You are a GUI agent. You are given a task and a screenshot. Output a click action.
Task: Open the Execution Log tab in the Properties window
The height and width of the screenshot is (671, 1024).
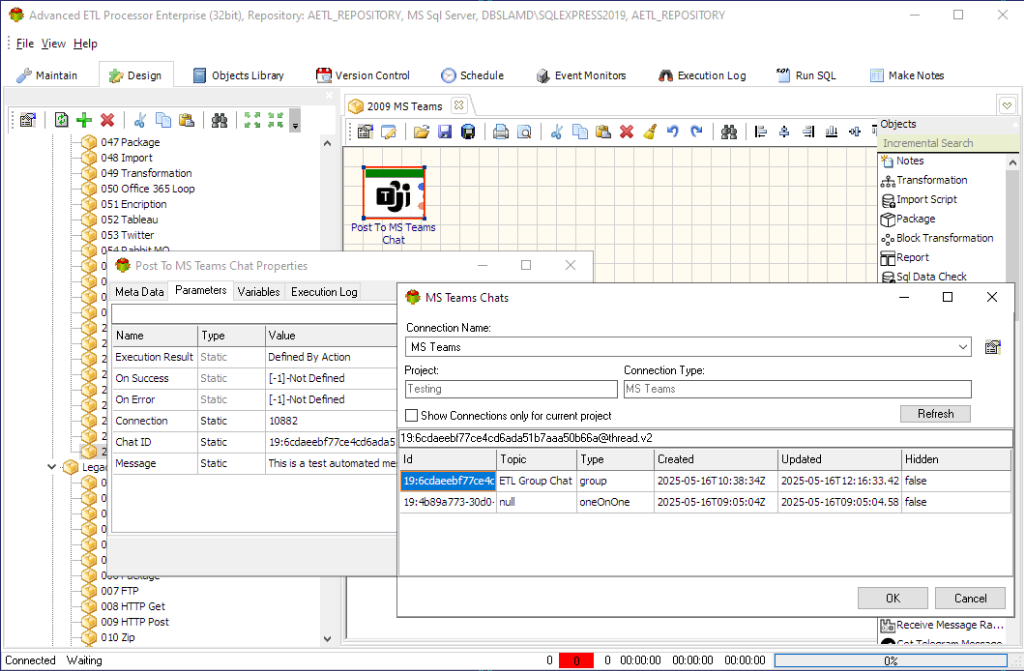point(324,292)
